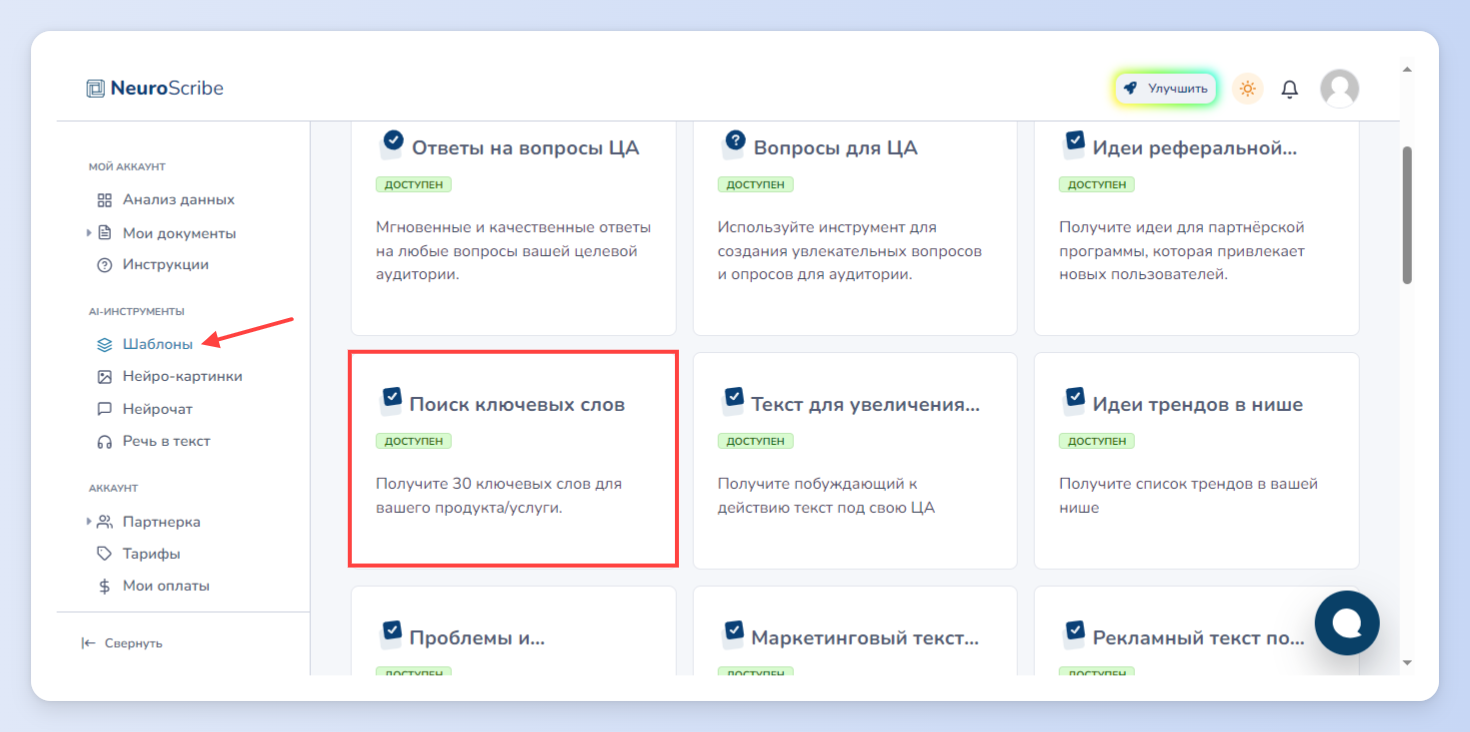The image size is (1470, 732).
Task: Click the Улучшить upgrade button
Action: tap(1165, 88)
